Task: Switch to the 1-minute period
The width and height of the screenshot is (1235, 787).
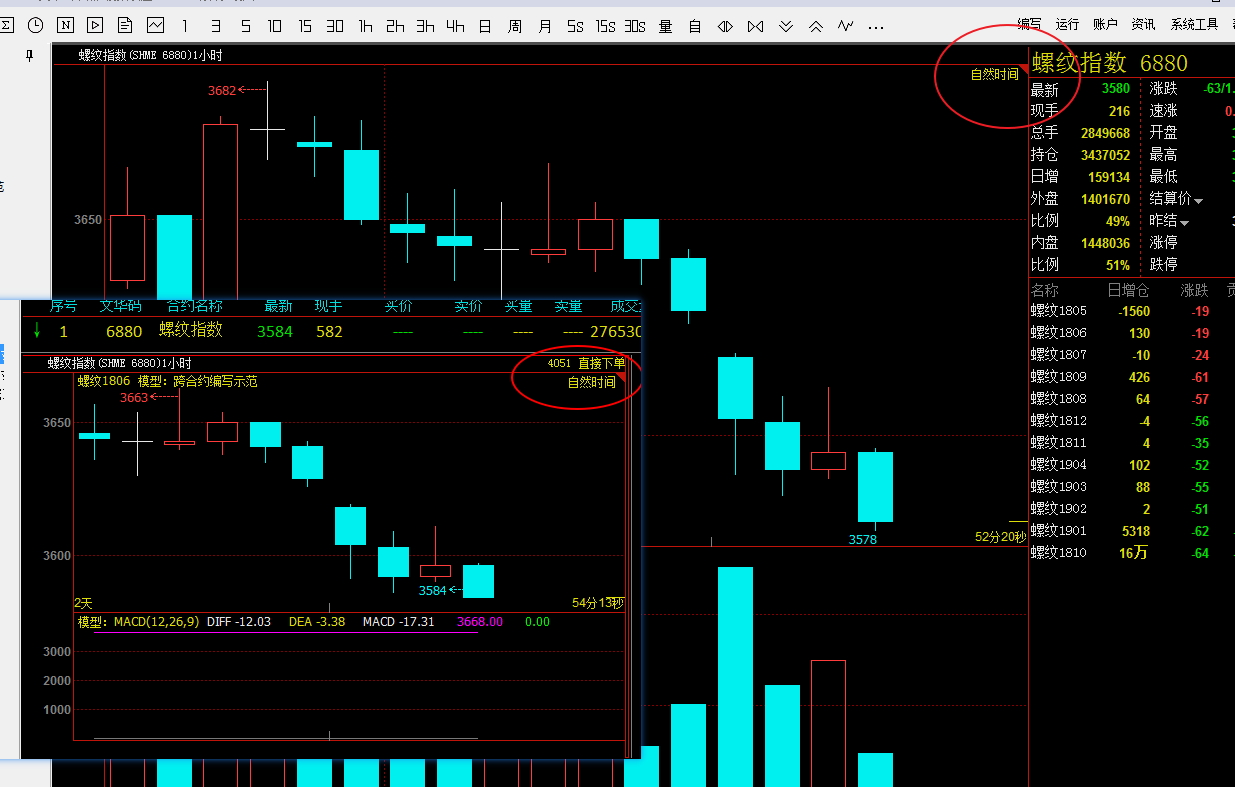Action: (185, 25)
